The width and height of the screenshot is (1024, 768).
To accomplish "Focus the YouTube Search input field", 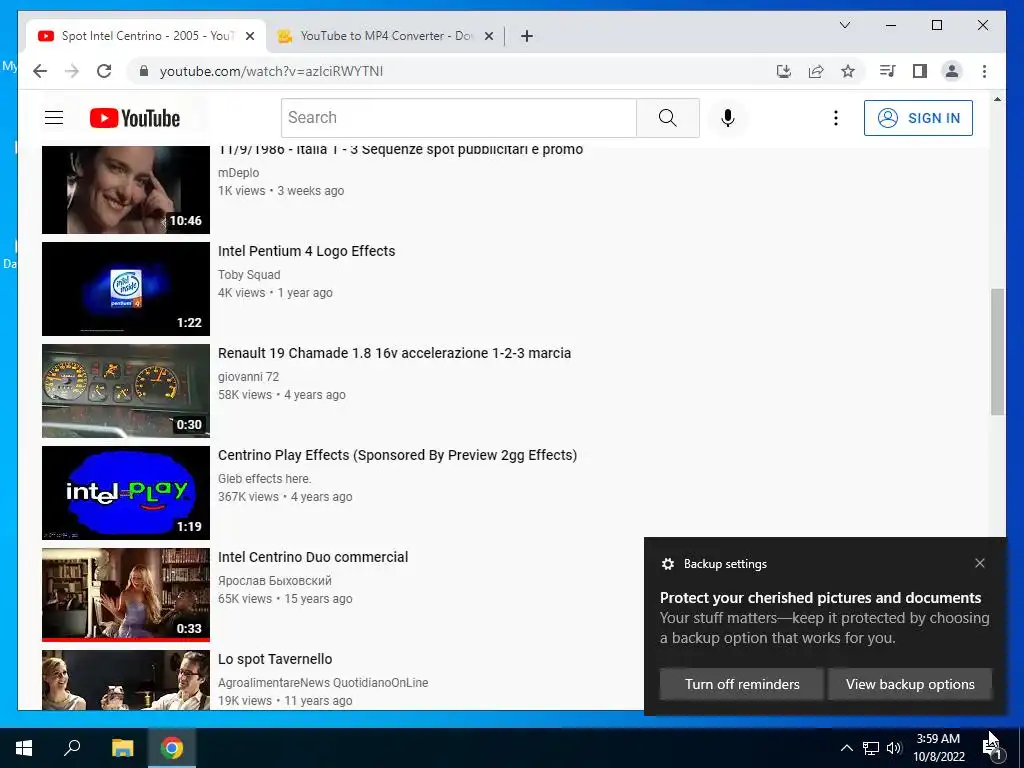I will click(459, 118).
